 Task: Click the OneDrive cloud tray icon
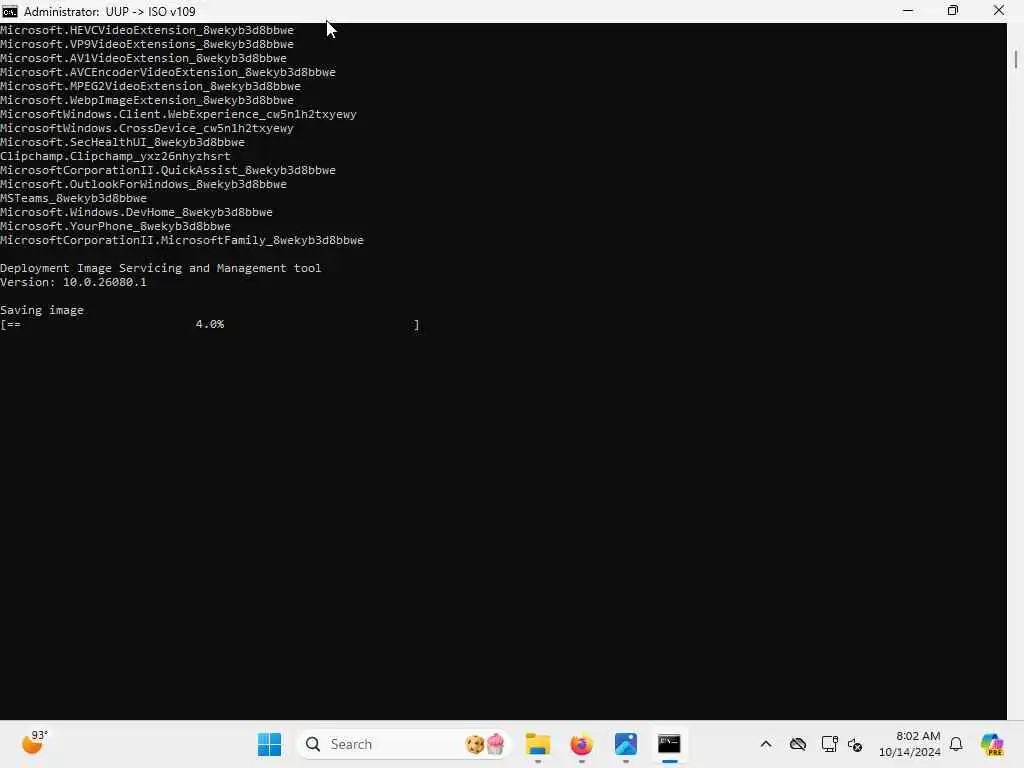(797, 744)
